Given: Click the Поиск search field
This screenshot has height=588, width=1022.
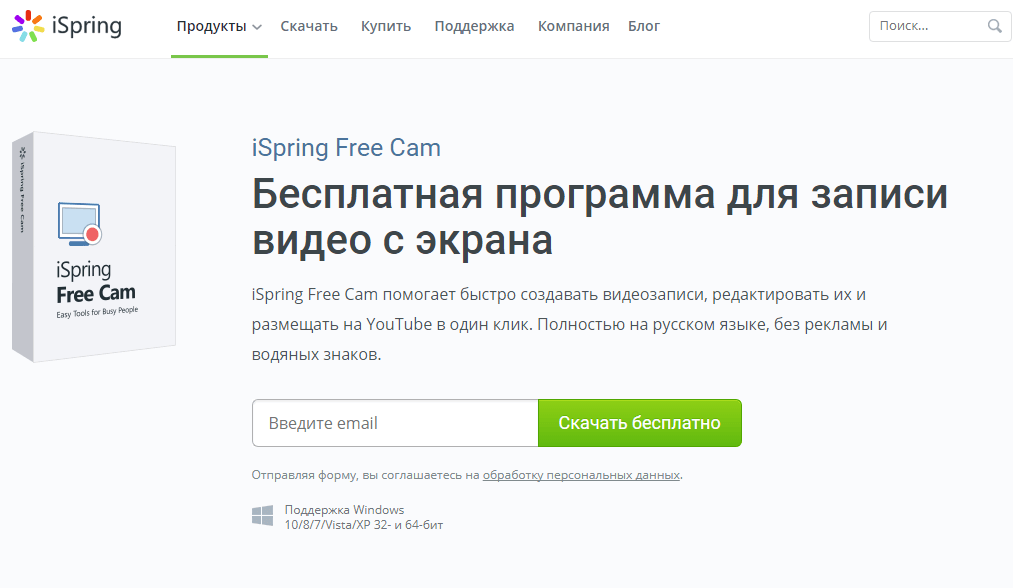Looking at the screenshot, I should pyautogui.click(x=928, y=26).
